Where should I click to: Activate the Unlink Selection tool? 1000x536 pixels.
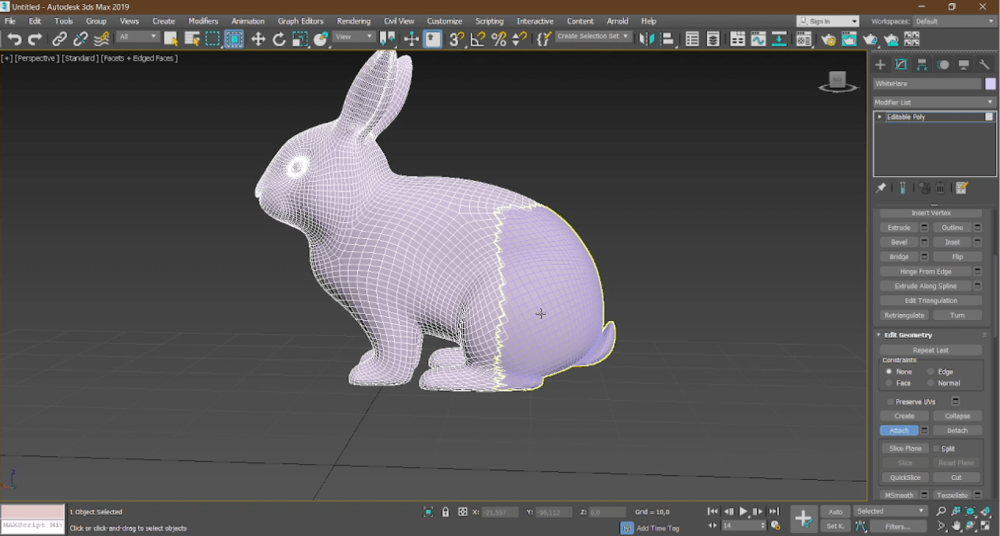[x=80, y=40]
